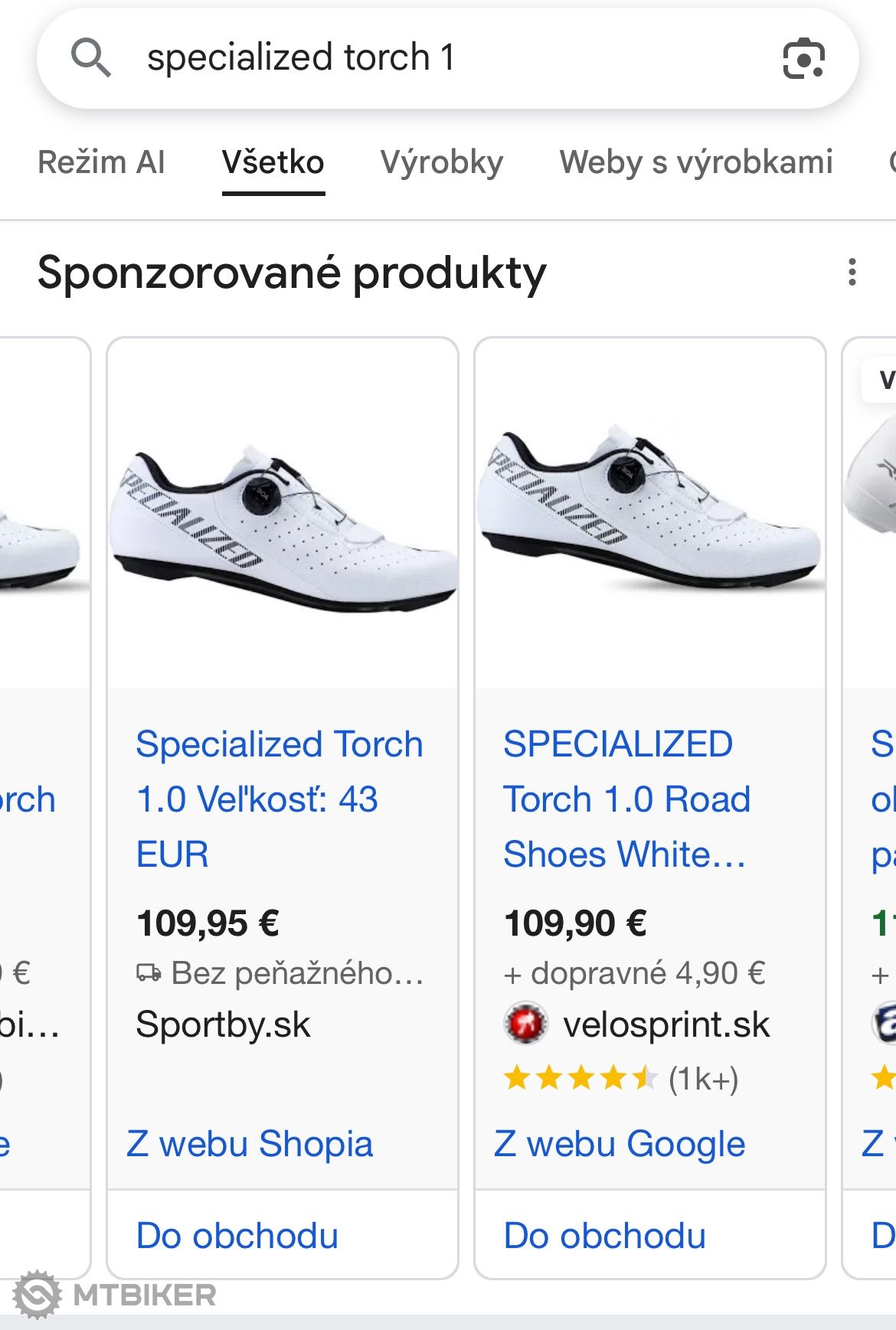The image size is (896, 1330).
Task: Open 'SPECIALIZED Torch 1.0 Road Shoes White' link
Action: [626, 799]
